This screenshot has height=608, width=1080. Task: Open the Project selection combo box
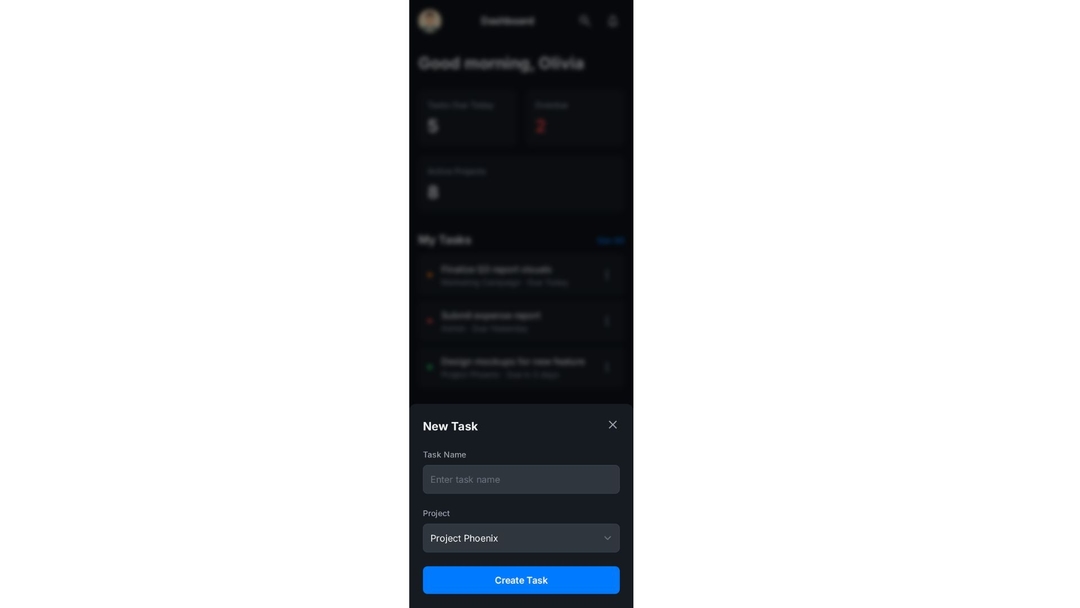[521, 538]
